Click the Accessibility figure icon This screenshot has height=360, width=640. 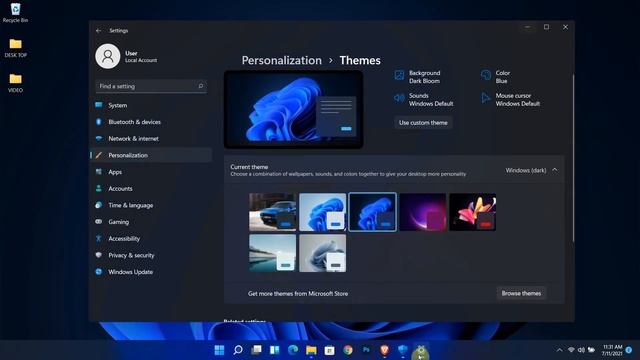click(x=98, y=238)
